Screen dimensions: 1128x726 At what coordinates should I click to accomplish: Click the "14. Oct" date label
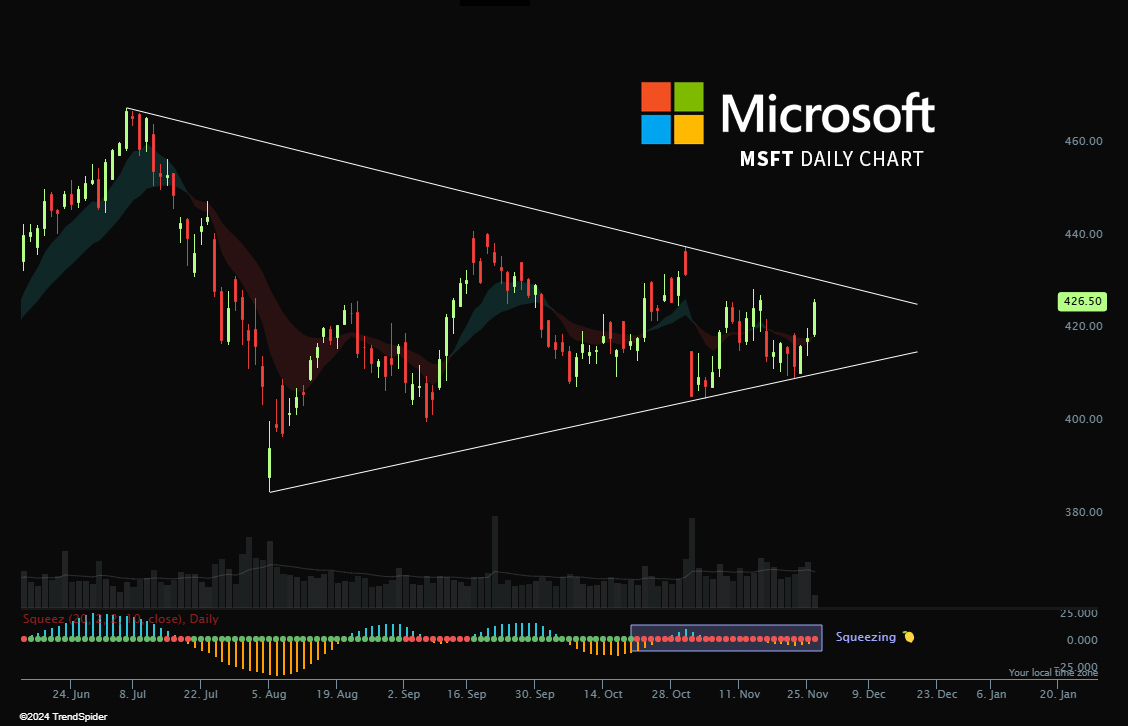(603, 694)
